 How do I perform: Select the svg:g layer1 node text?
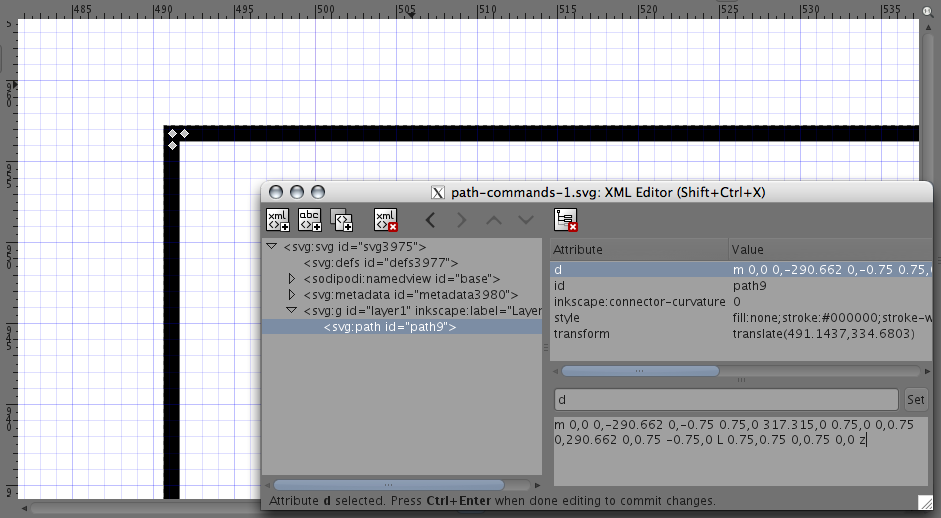[422, 310]
